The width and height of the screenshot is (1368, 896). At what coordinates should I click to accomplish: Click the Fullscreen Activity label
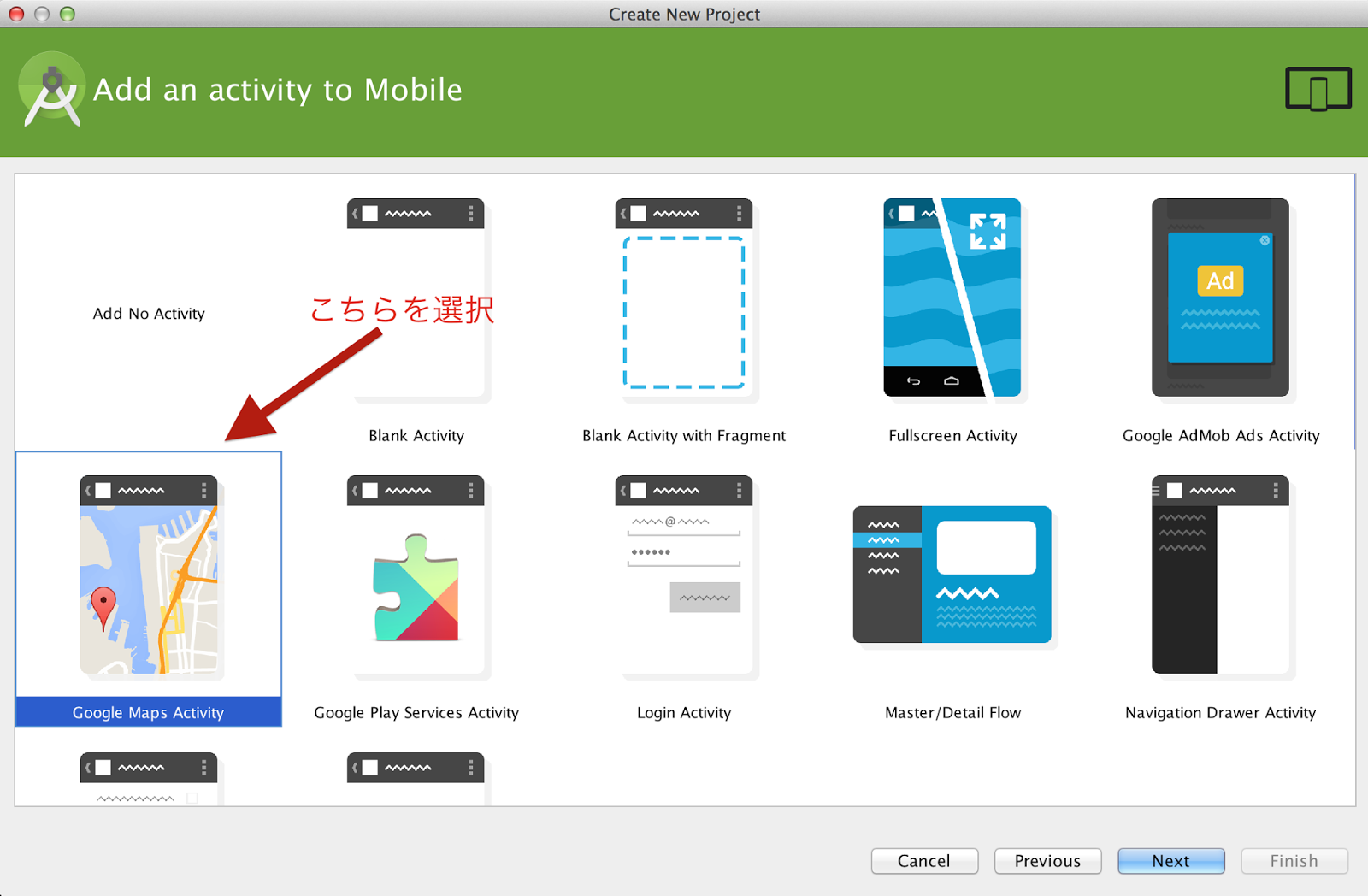point(952,435)
